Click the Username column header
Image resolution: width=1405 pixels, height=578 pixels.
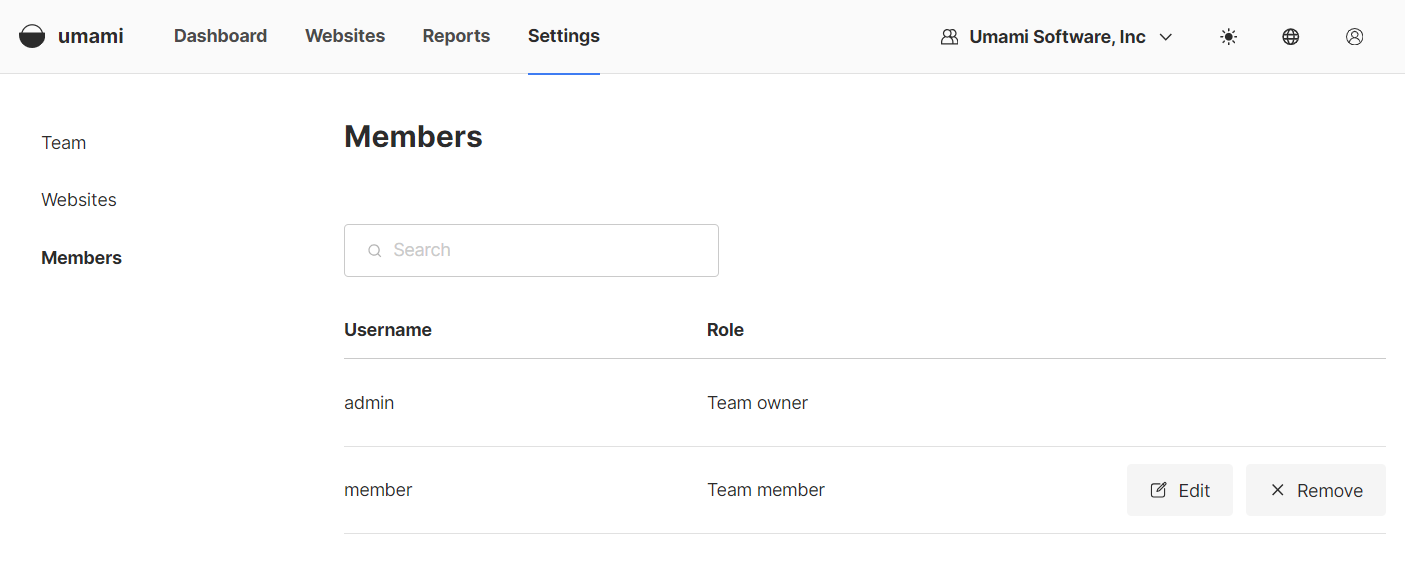(x=388, y=330)
